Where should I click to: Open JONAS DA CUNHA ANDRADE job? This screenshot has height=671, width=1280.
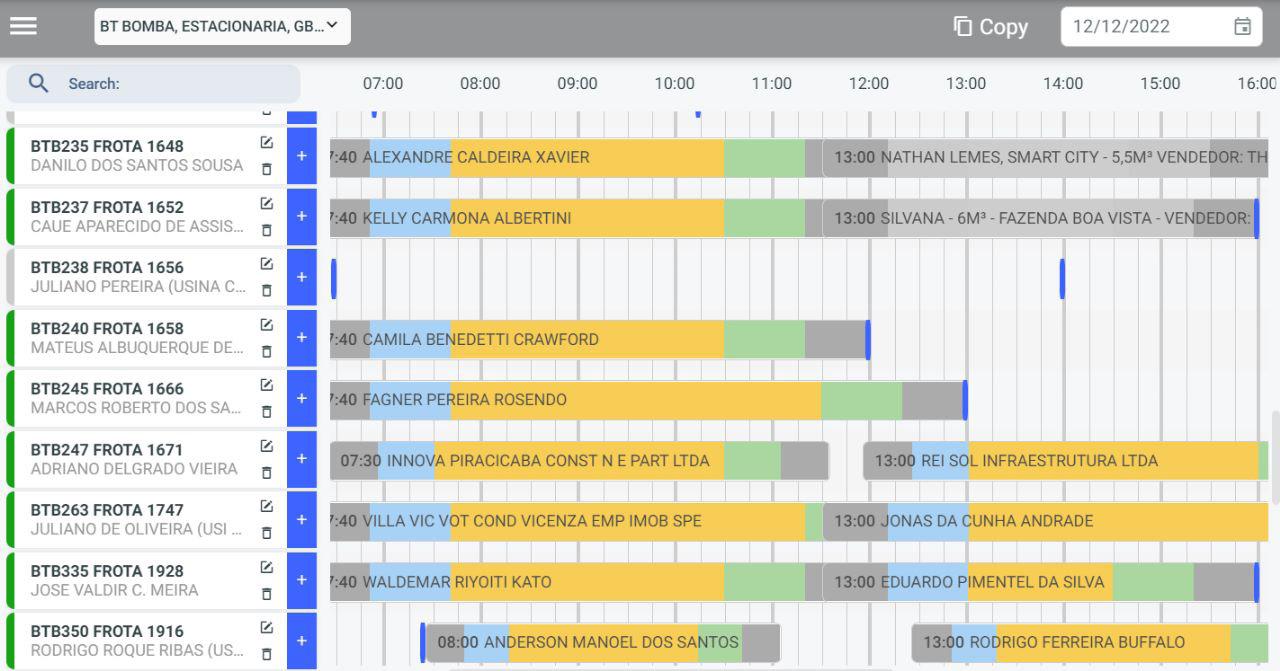(x=1046, y=521)
